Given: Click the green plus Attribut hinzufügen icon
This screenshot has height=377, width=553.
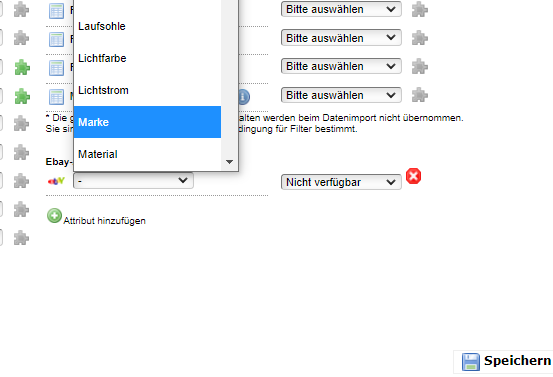Looking at the screenshot, I should point(54,216).
